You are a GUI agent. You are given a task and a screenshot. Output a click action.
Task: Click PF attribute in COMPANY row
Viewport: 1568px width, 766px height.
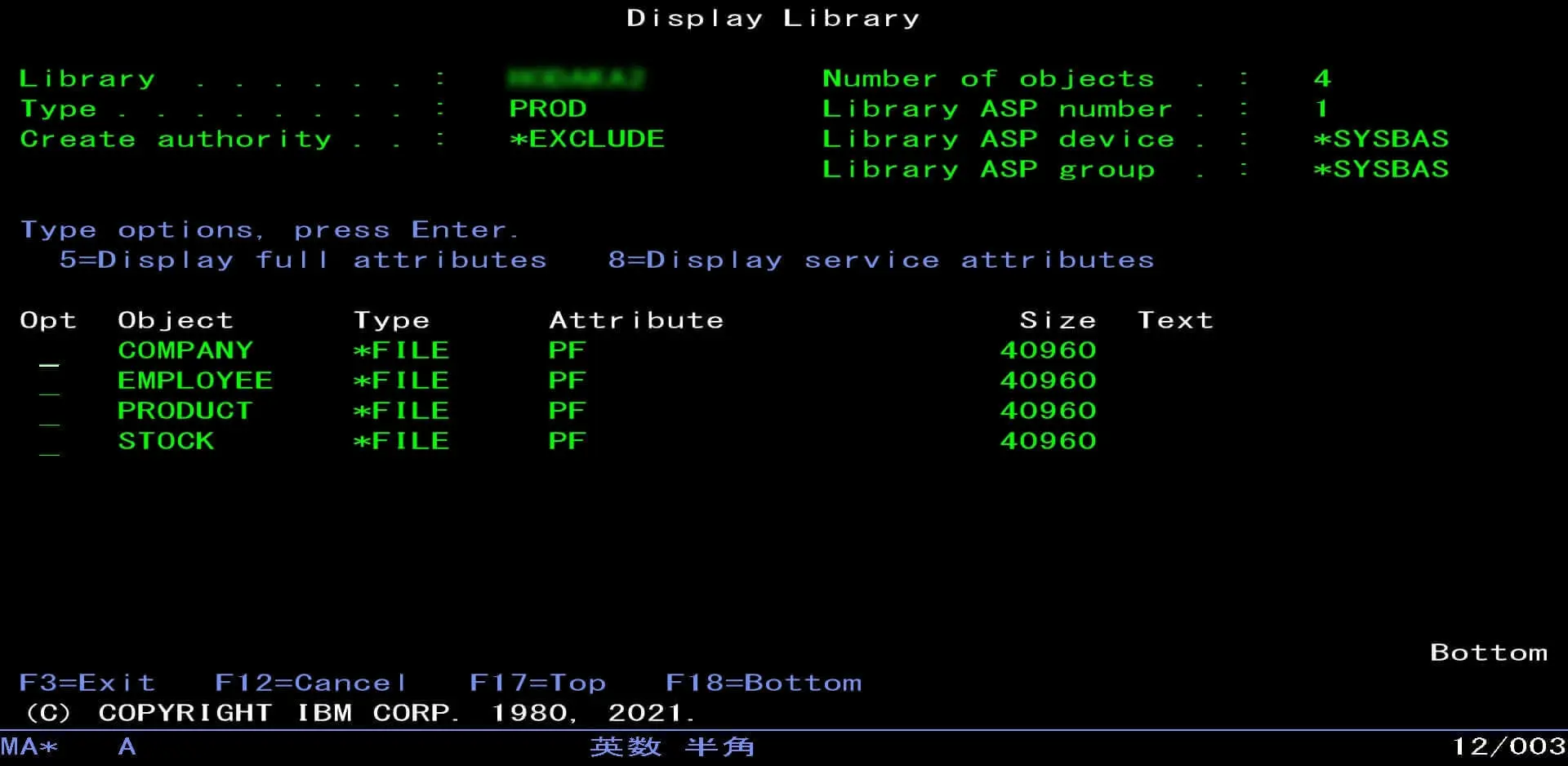567,350
